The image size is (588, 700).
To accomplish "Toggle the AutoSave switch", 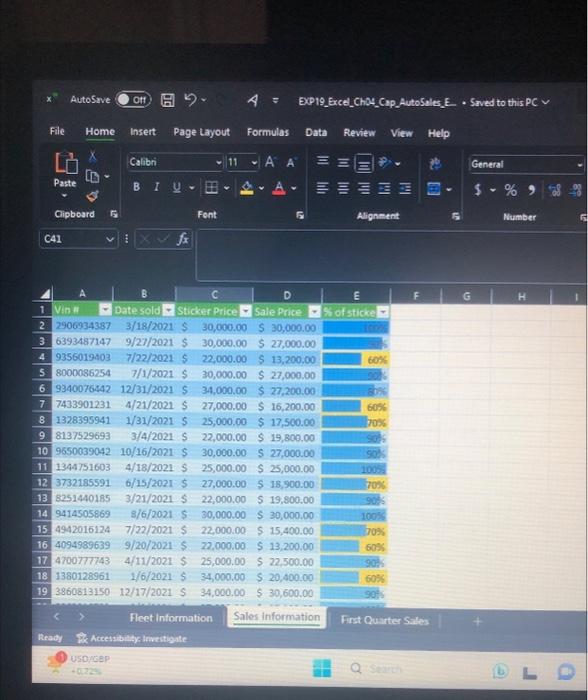I will [x=133, y=100].
